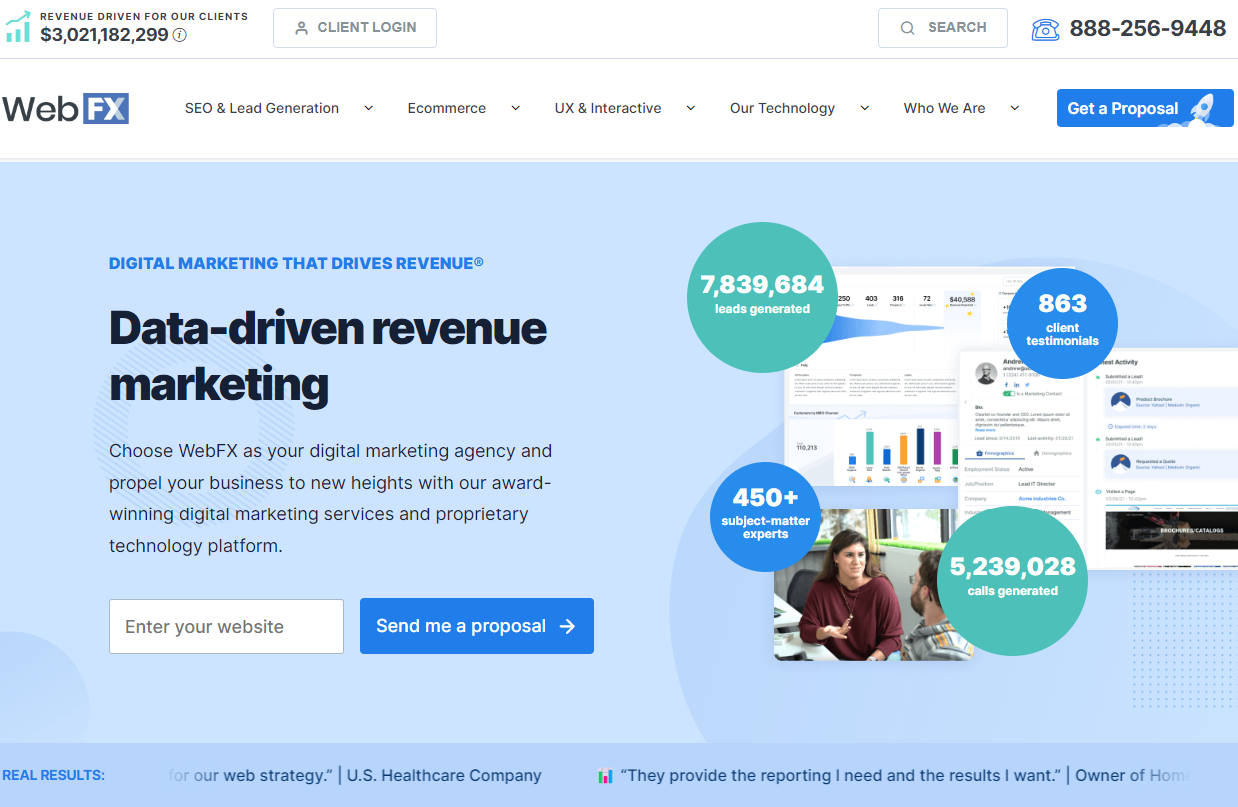The height and width of the screenshot is (807, 1238).
Task: Click the Client Login button
Action: click(355, 28)
